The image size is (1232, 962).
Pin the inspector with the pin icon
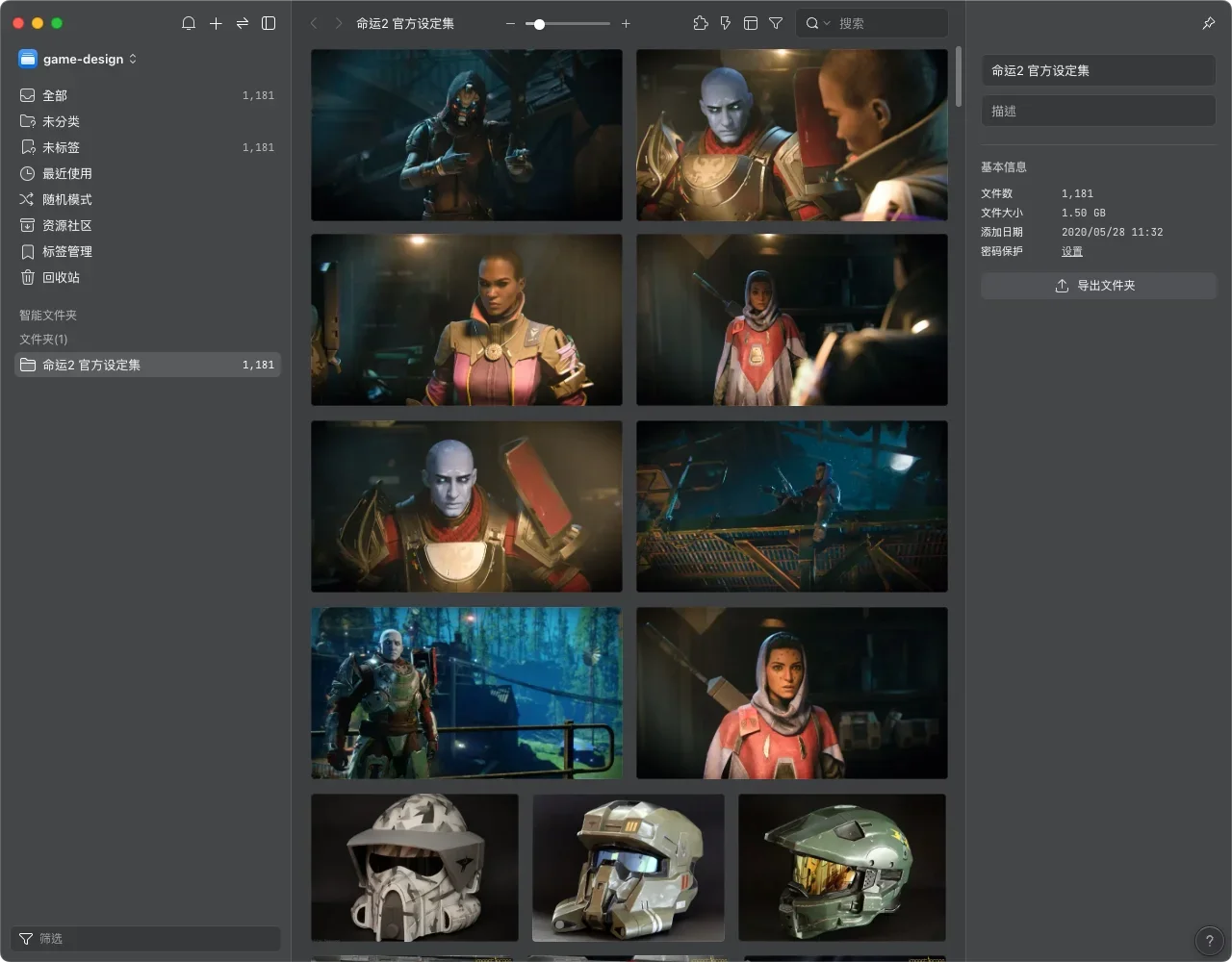pos(1209,23)
